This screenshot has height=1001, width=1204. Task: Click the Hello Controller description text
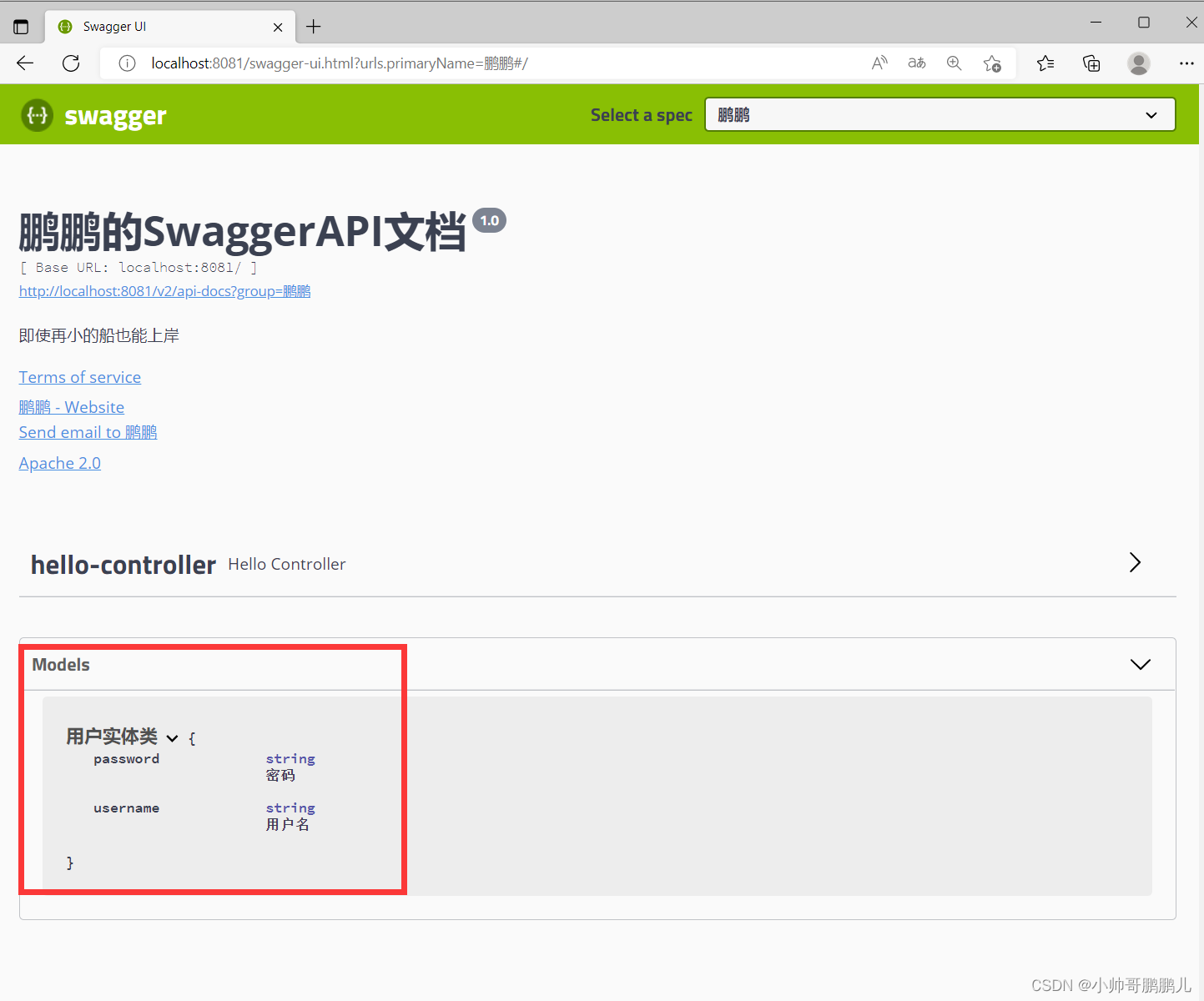(x=287, y=565)
